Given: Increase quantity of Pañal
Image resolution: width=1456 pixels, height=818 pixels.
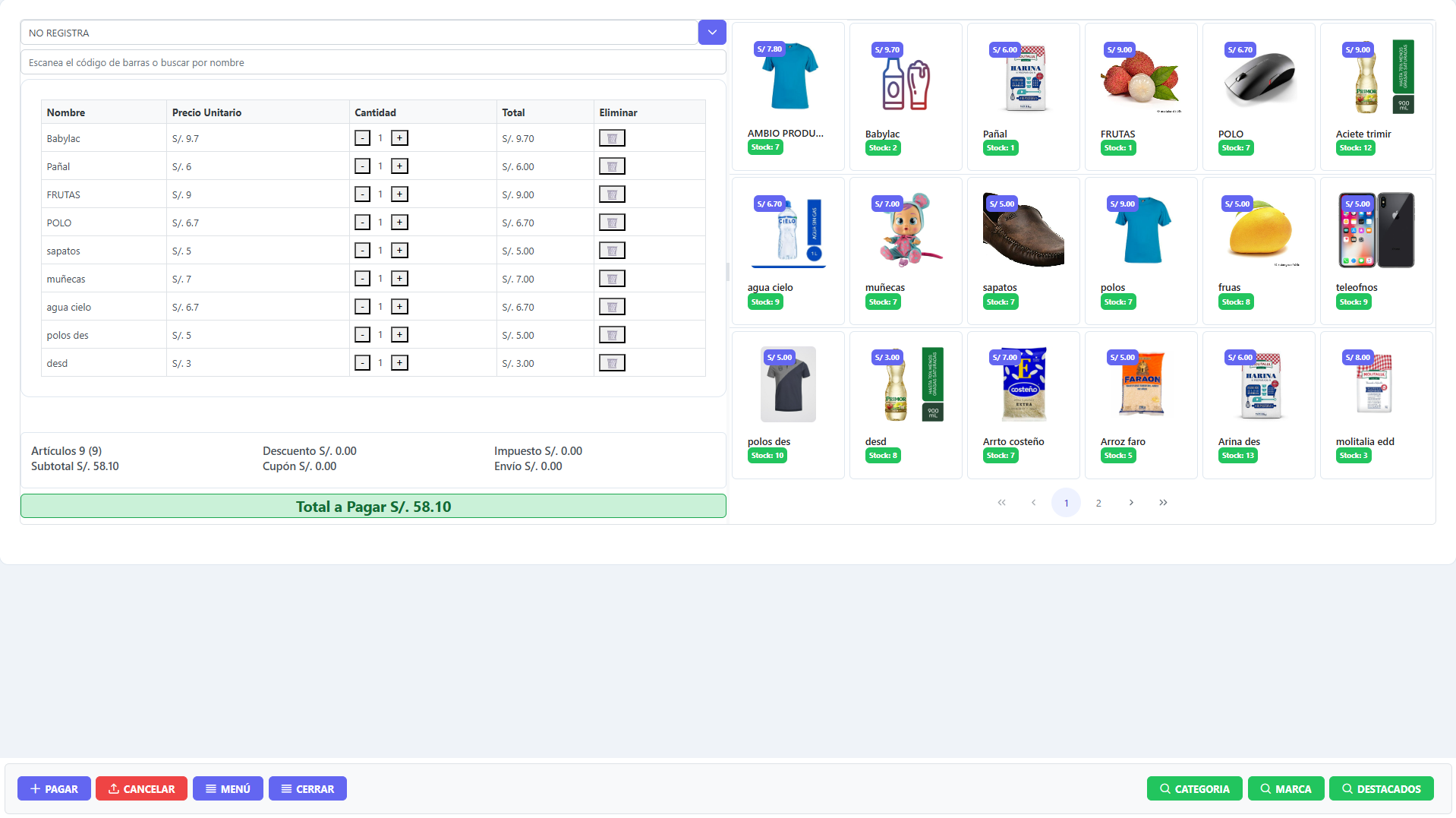Looking at the screenshot, I should (x=399, y=166).
